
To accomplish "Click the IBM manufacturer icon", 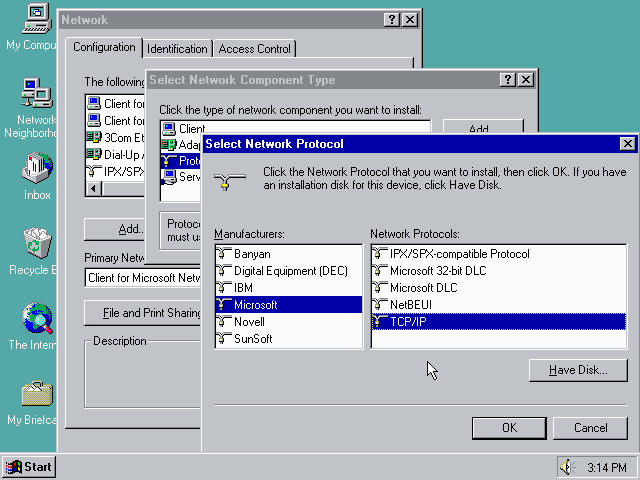I will [x=223, y=288].
